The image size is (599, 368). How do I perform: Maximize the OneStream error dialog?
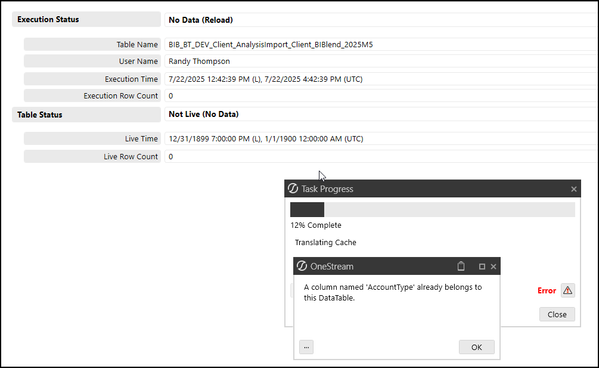pyautogui.click(x=482, y=266)
